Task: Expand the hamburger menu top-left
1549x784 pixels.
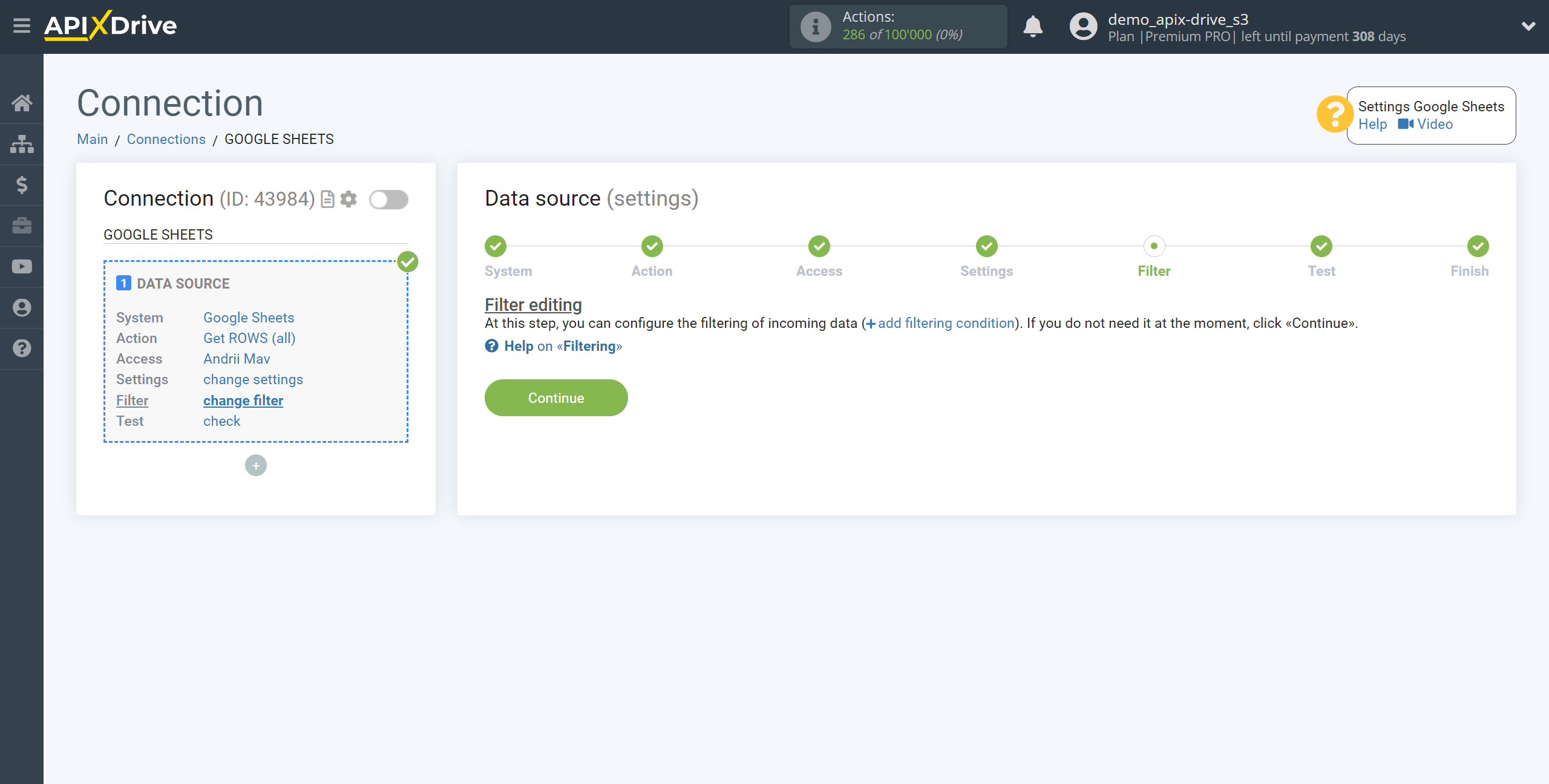Action: tap(22, 26)
